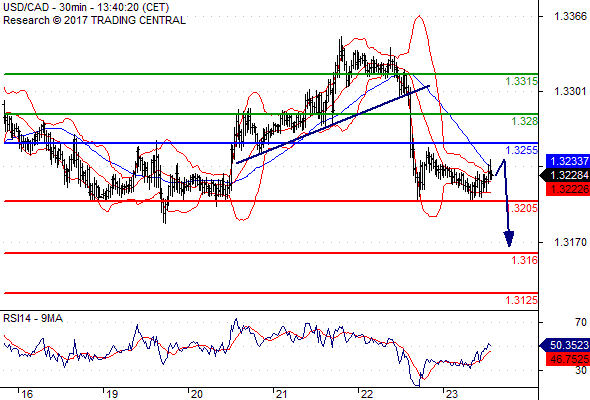Click the green 1.328 resistance label
This screenshot has width=590, height=400.
pos(525,121)
